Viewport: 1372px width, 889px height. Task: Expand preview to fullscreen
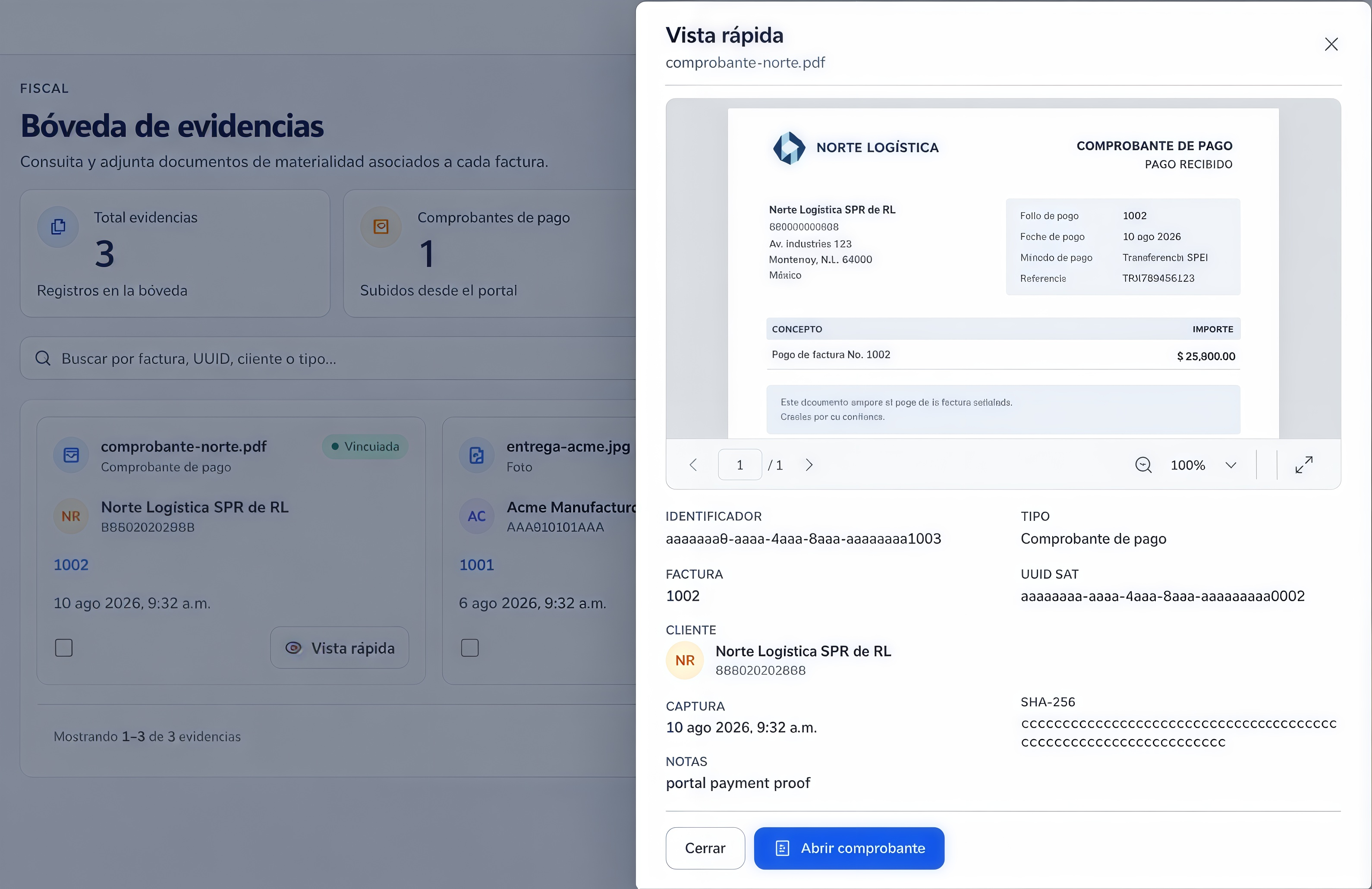[1303, 465]
